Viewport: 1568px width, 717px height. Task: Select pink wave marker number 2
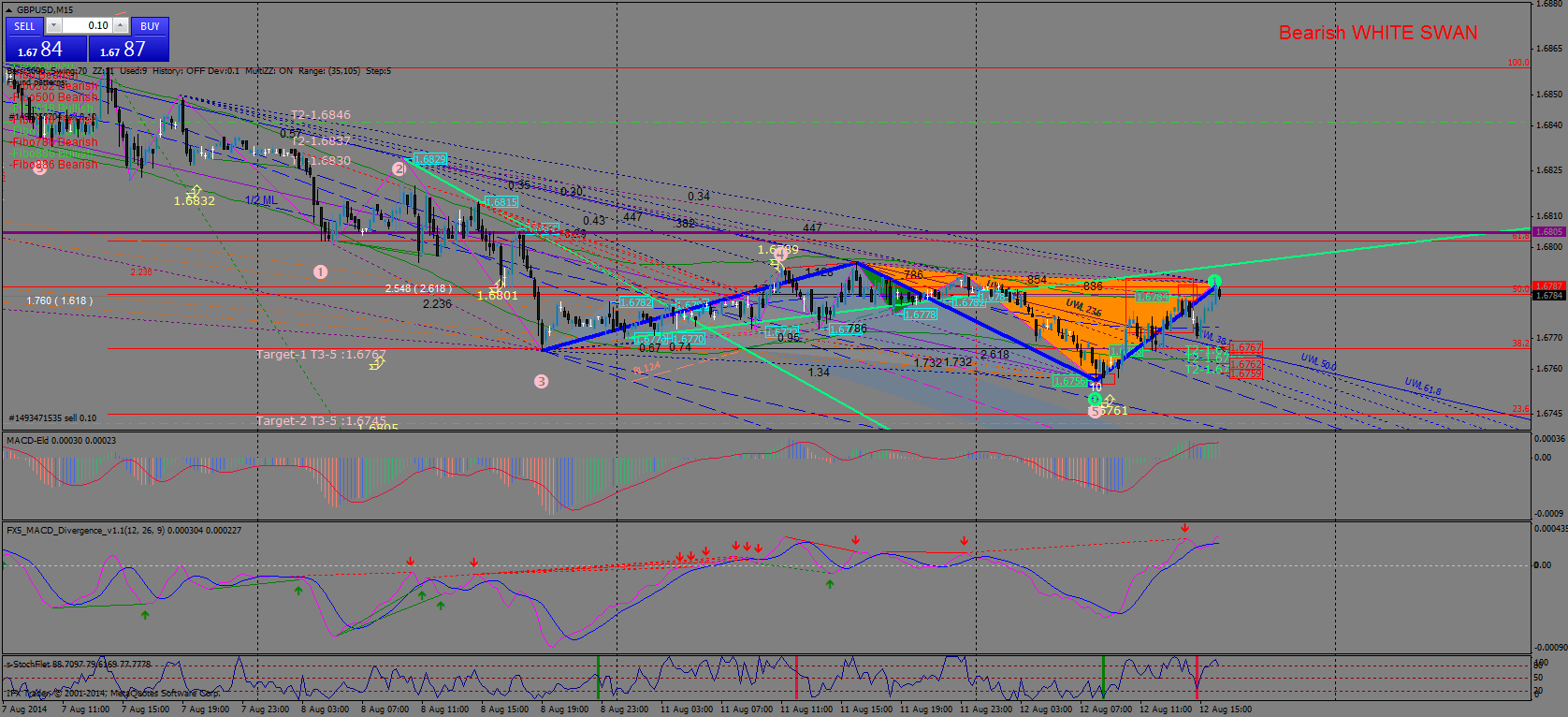pos(399,168)
